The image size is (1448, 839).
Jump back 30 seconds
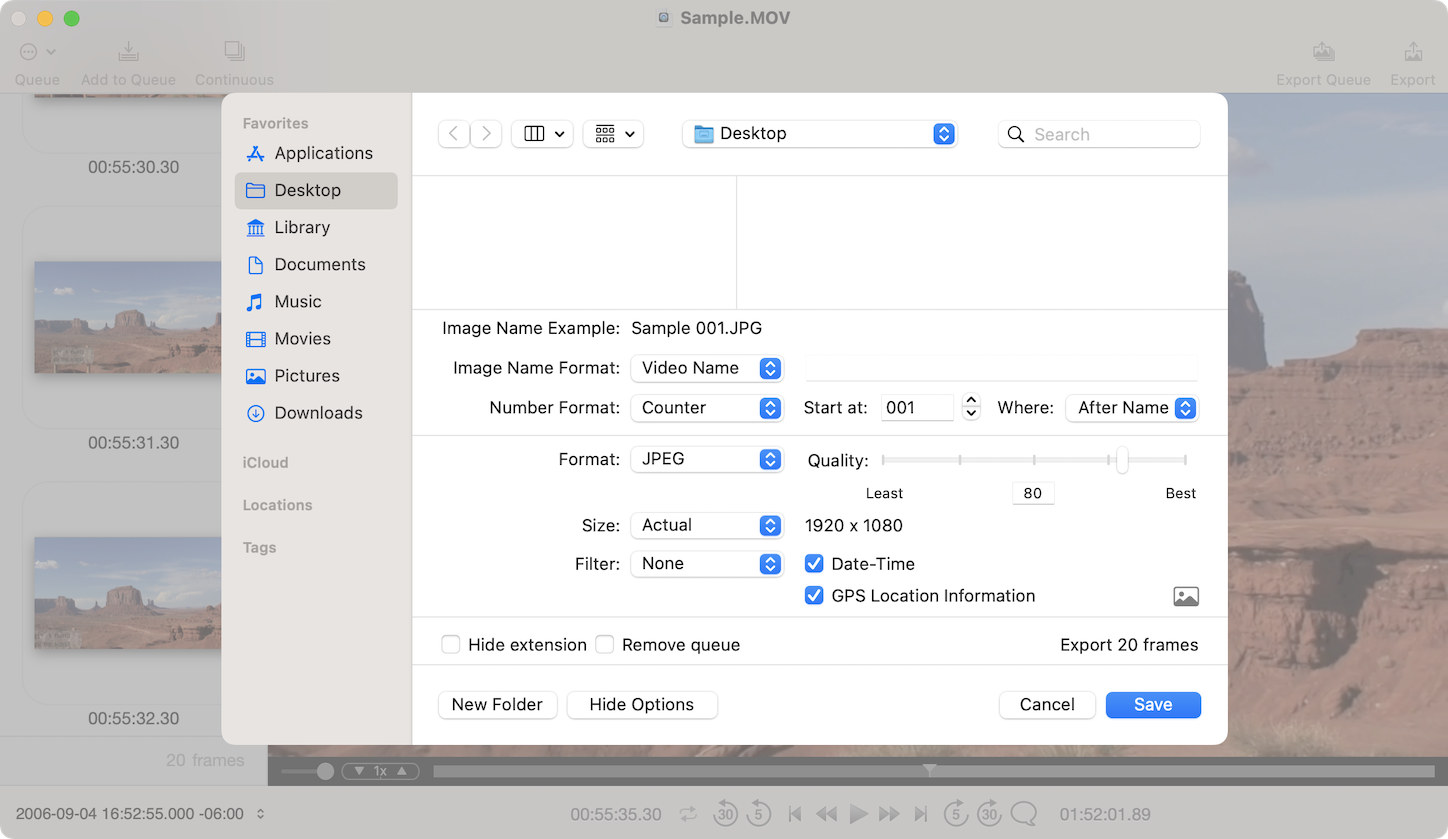(725, 813)
